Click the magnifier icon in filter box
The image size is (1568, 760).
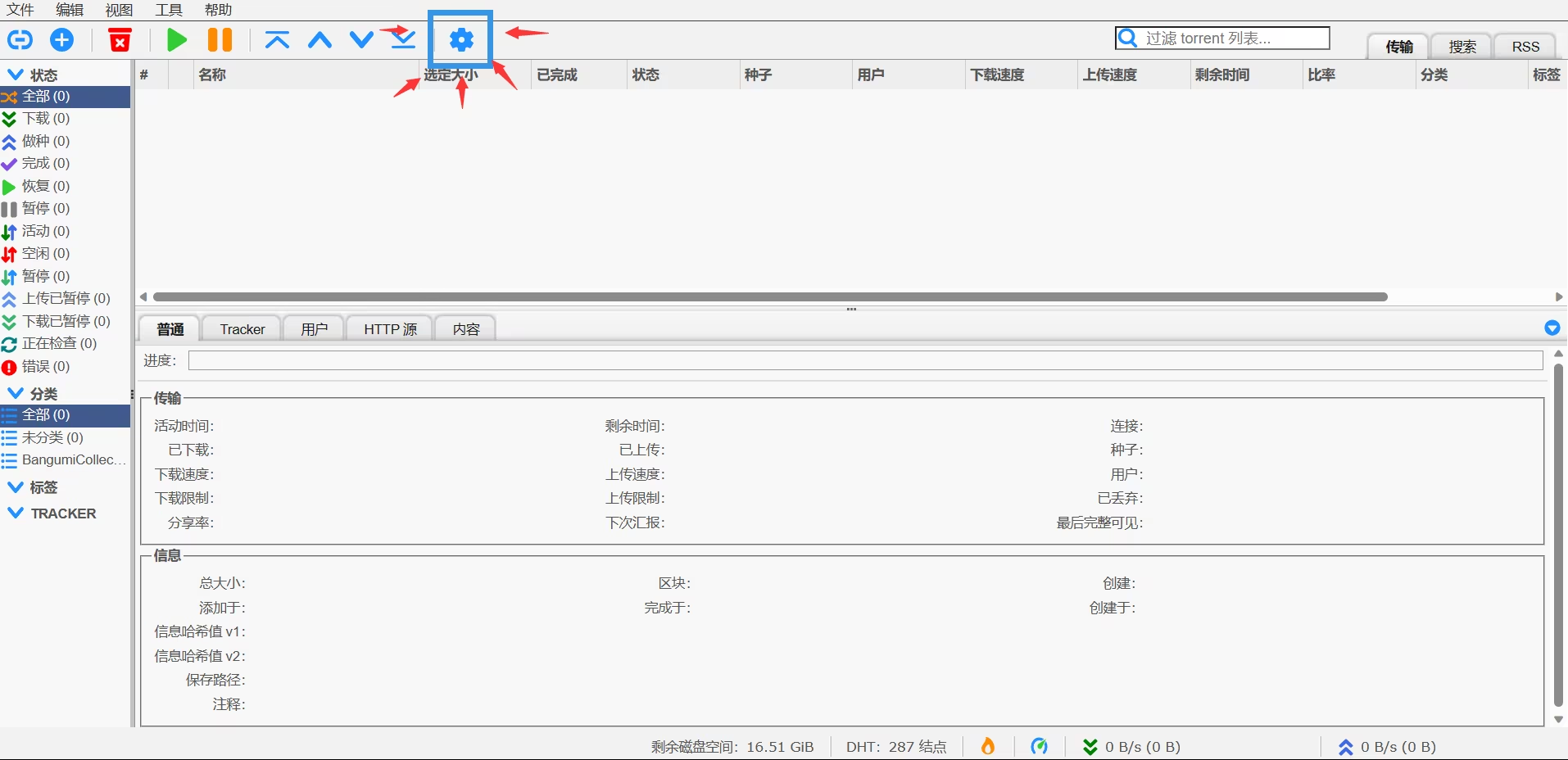click(x=1128, y=38)
